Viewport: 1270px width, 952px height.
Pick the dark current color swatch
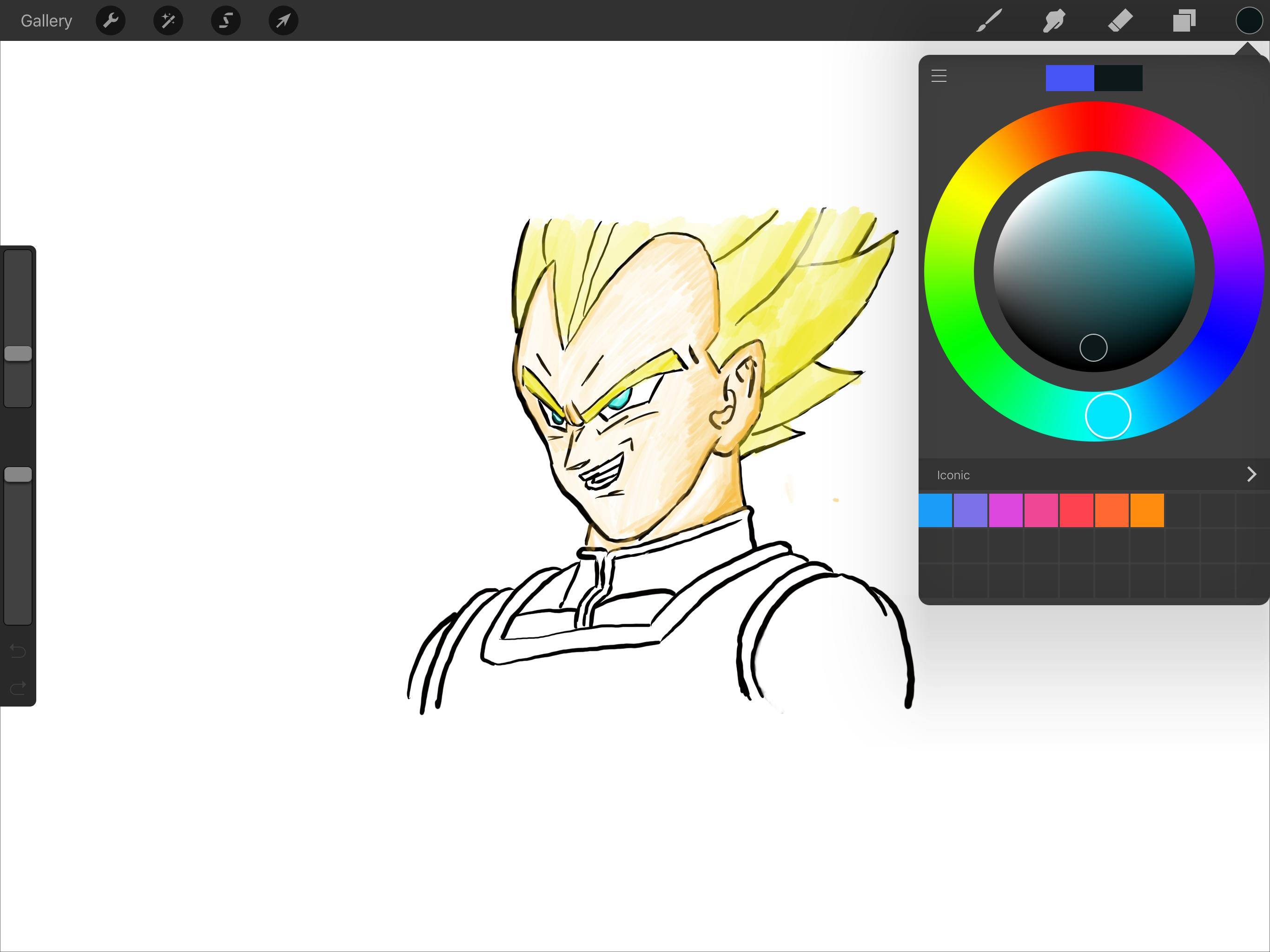(1118, 78)
